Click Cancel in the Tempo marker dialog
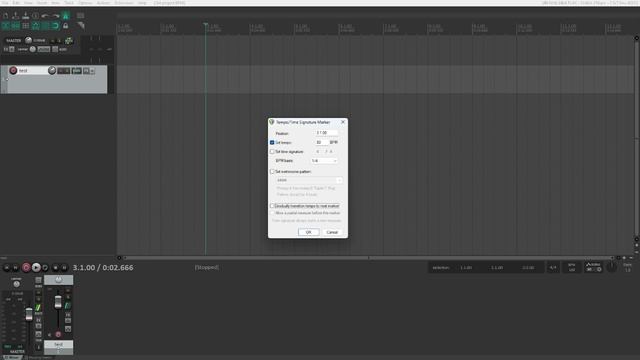 click(332, 232)
